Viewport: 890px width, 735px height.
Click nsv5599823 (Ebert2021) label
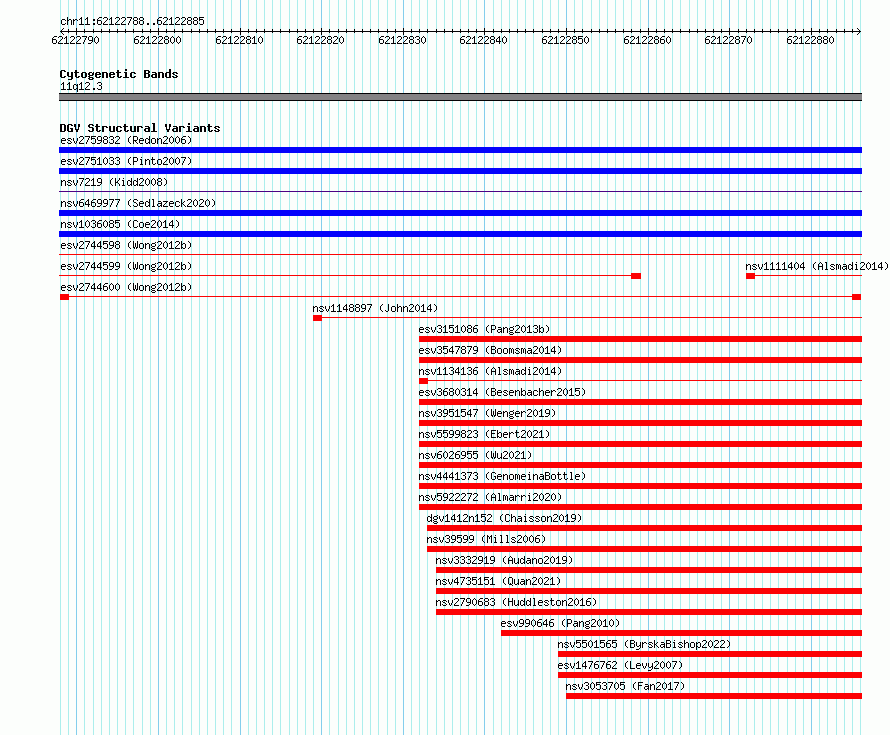[x=484, y=434]
